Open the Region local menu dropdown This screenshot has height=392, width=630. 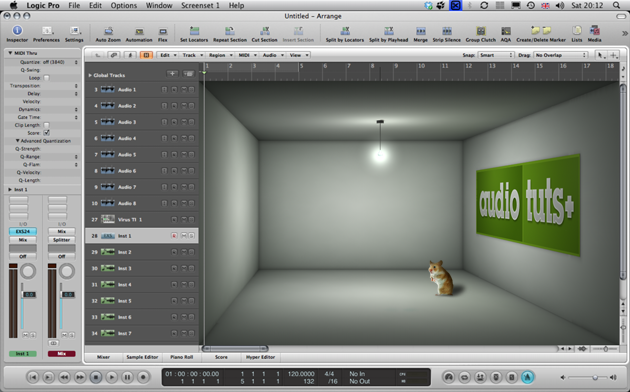click(x=220, y=55)
